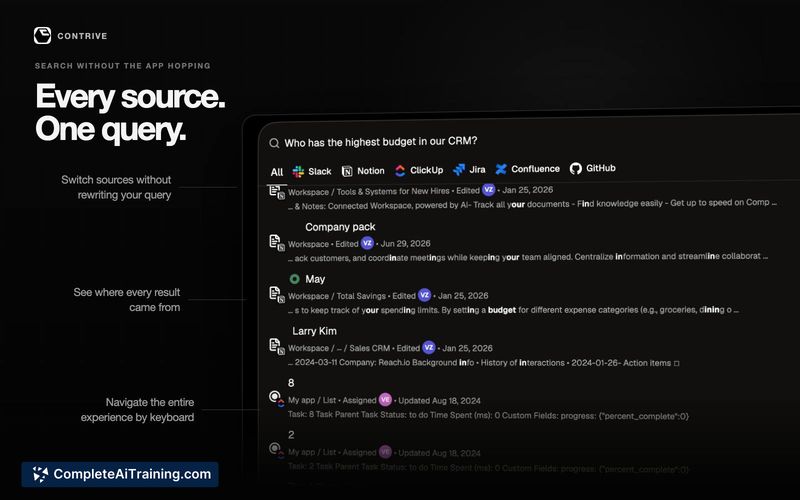The image size is (800, 500).
Task: Click the 'Sales CRM' breadcrumb text
Action: coord(369,348)
